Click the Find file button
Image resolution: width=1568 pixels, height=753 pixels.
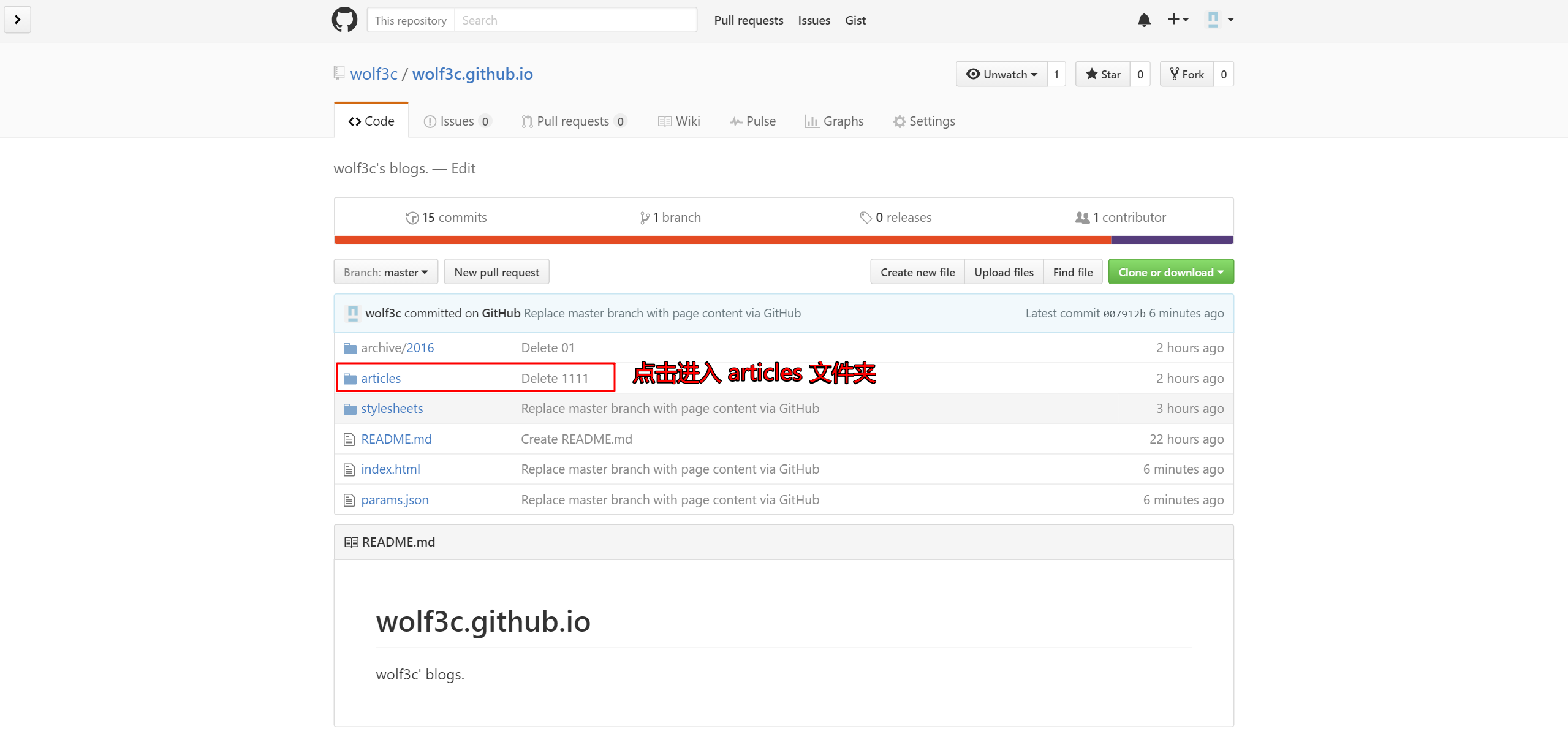pyautogui.click(x=1073, y=272)
